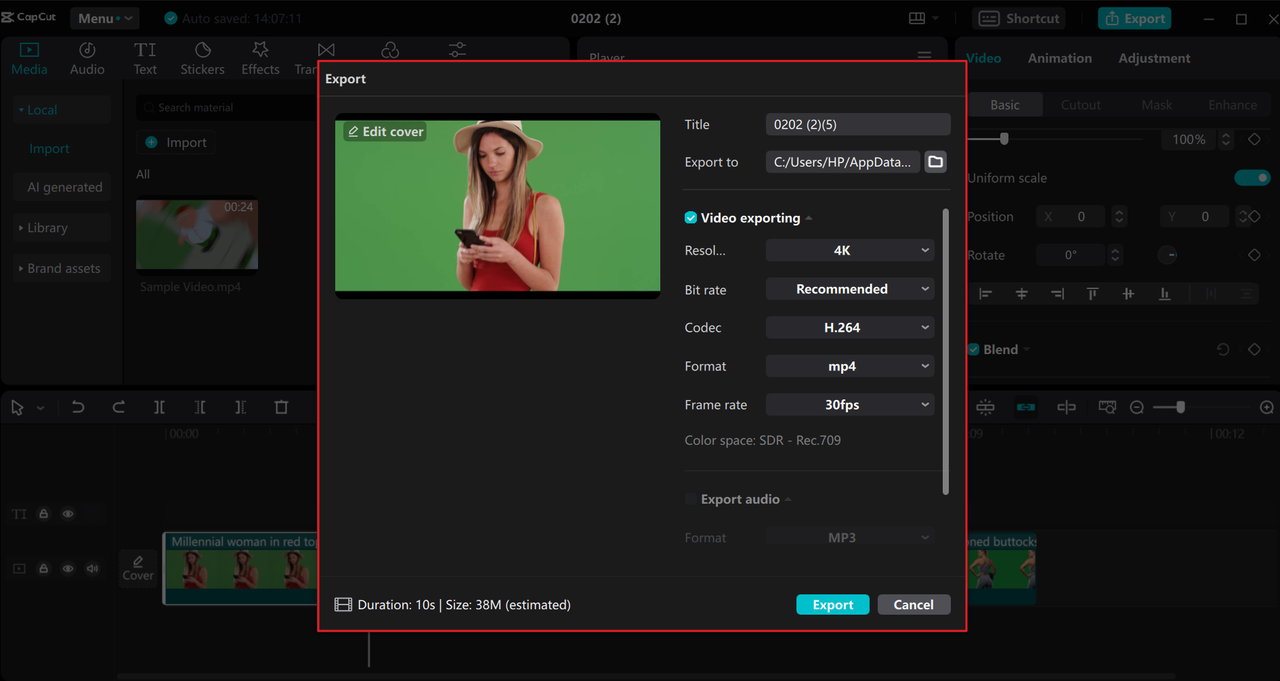Hide the text track with eye icon
This screenshot has width=1280, height=681.
(x=68, y=514)
